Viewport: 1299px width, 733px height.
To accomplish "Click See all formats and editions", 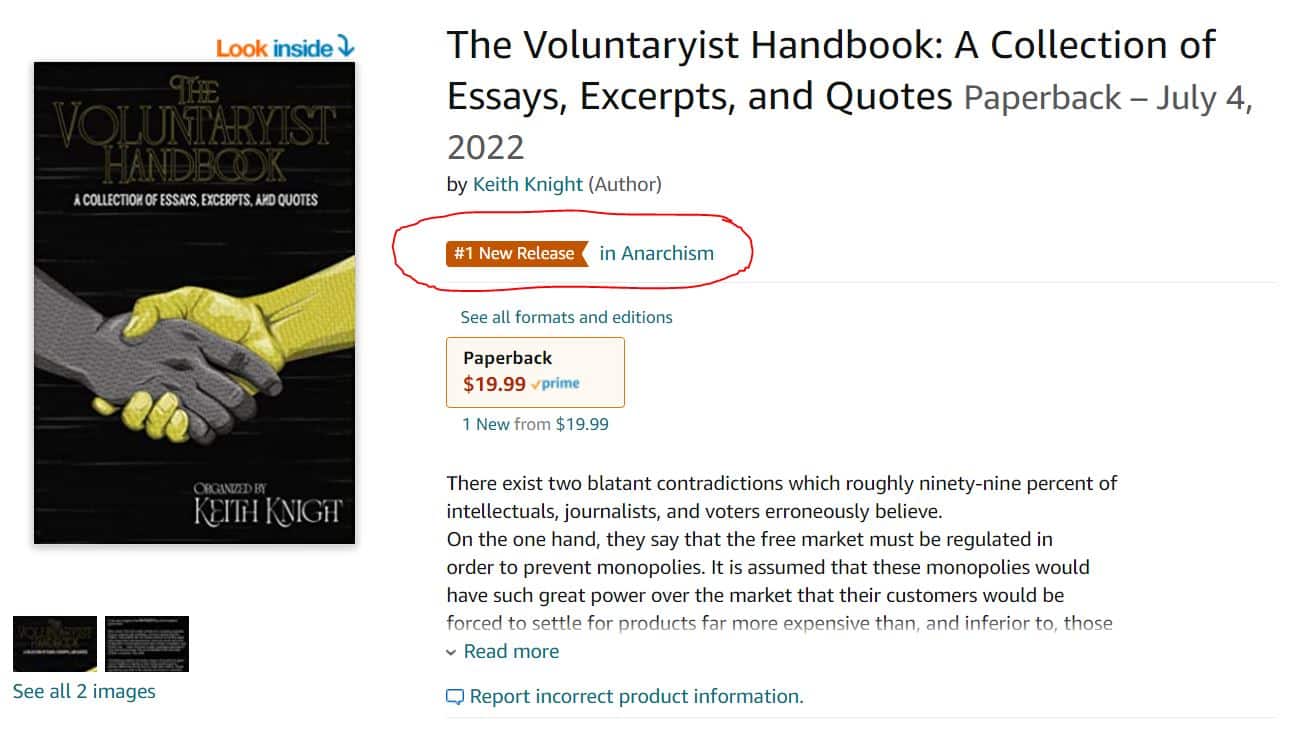I will tap(566, 317).
